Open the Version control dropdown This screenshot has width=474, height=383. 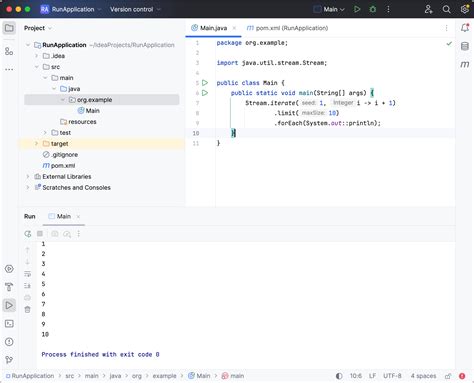point(135,9)
